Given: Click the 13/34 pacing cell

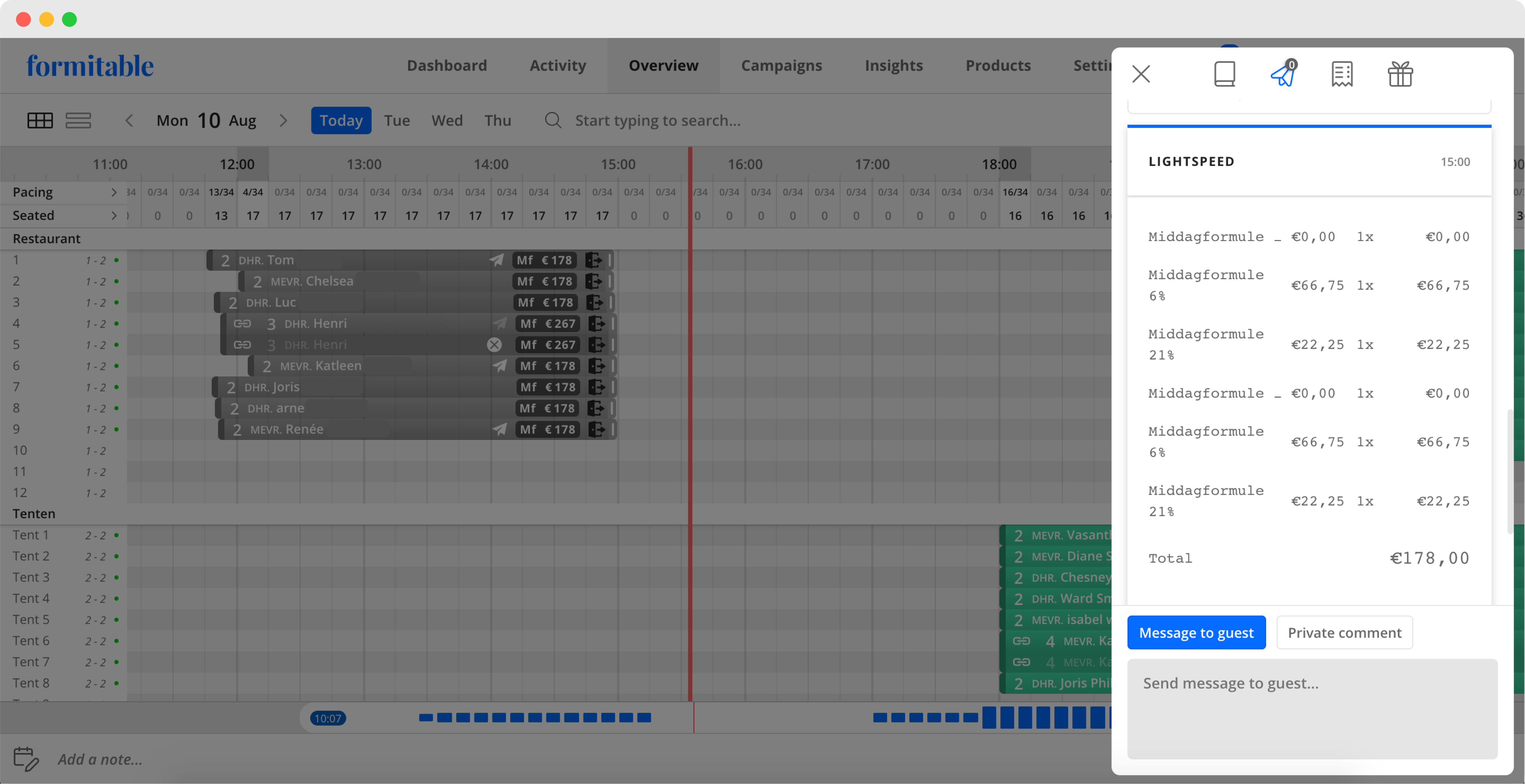Looking at the screenshot, I should pyautogui.click(x=221, y=192).
